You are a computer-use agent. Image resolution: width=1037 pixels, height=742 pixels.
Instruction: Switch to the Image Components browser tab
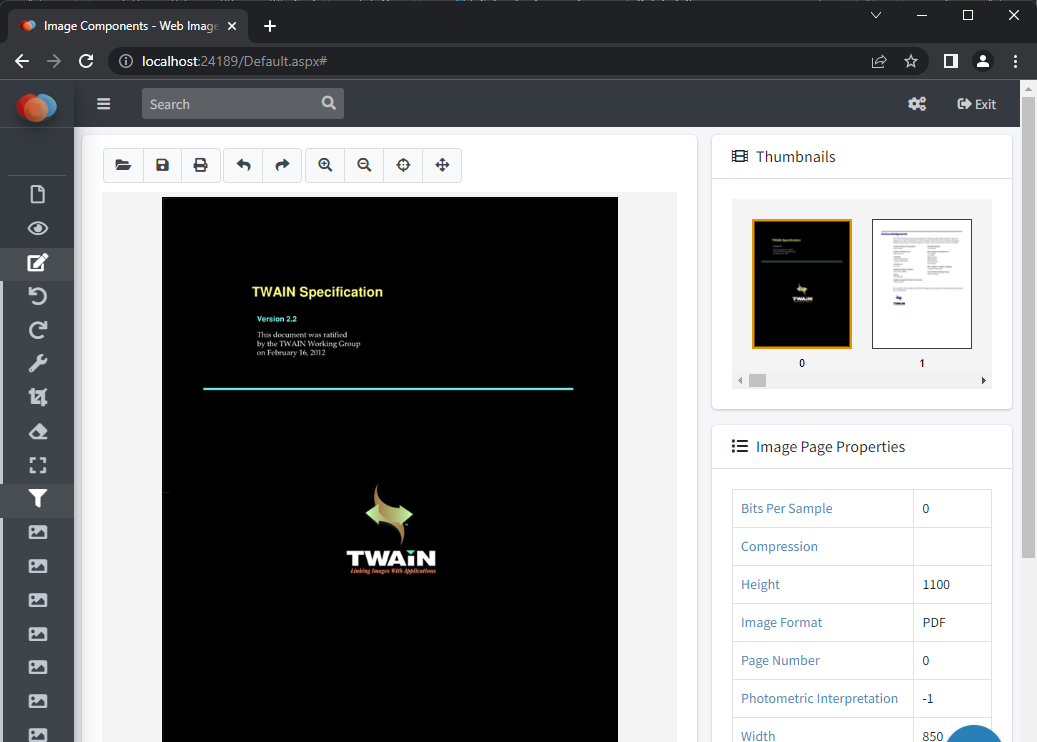[128, 26]
